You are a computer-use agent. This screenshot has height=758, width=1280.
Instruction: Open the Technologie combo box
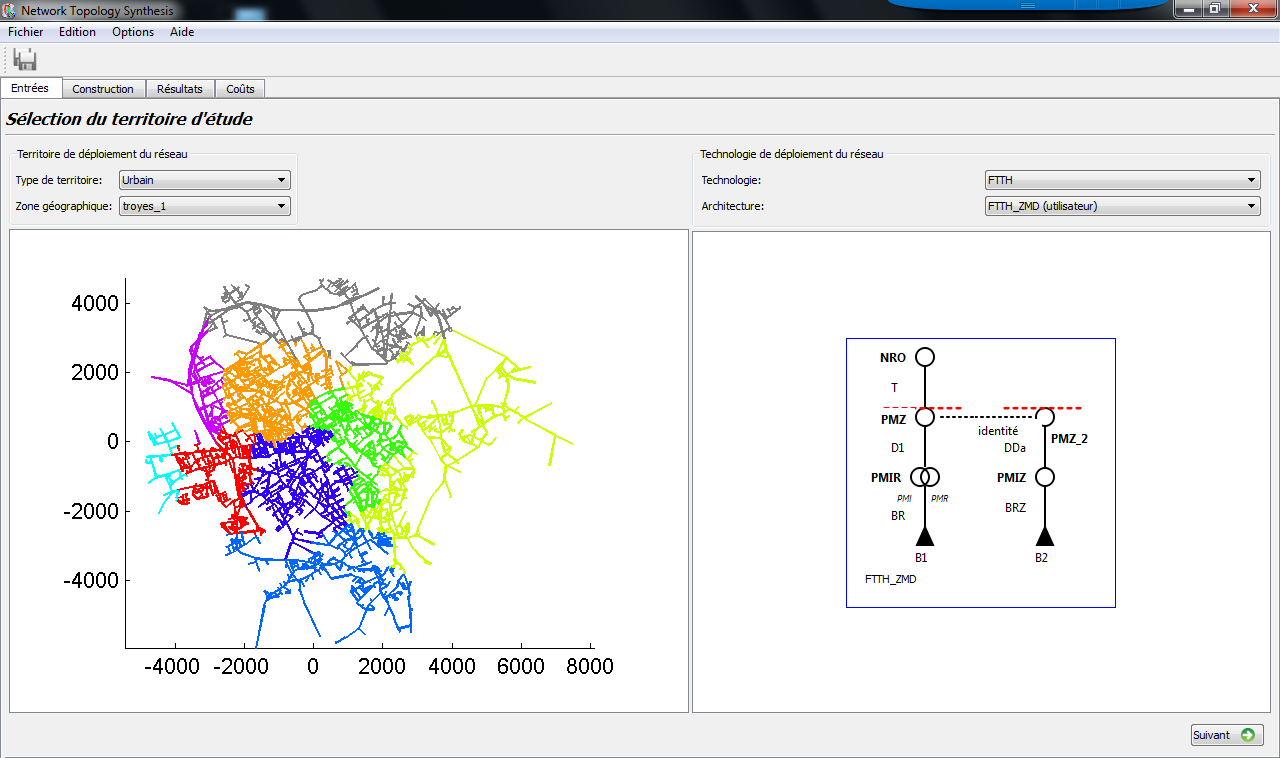click(1121, 180)
